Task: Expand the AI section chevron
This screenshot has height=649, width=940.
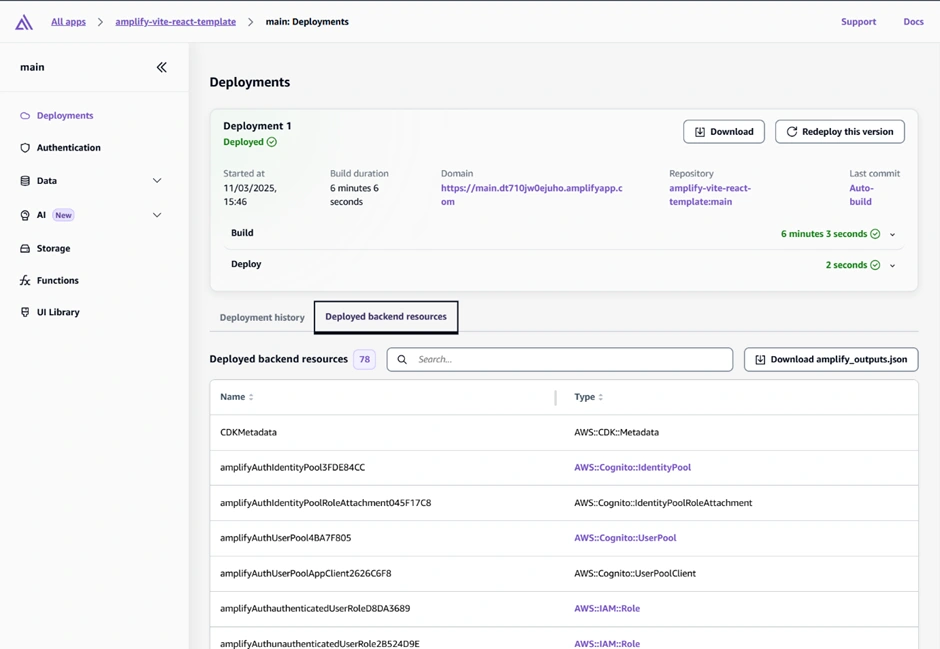Action: pyautogui.click(x=157, y=215)
